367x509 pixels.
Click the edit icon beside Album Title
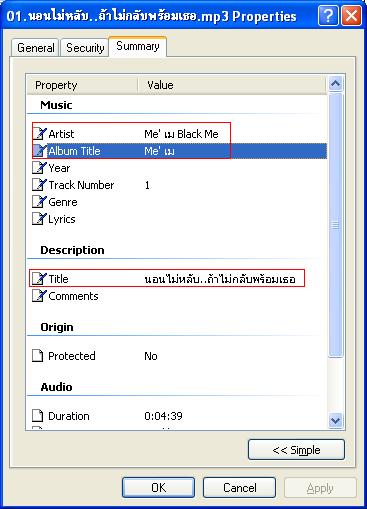39,151
